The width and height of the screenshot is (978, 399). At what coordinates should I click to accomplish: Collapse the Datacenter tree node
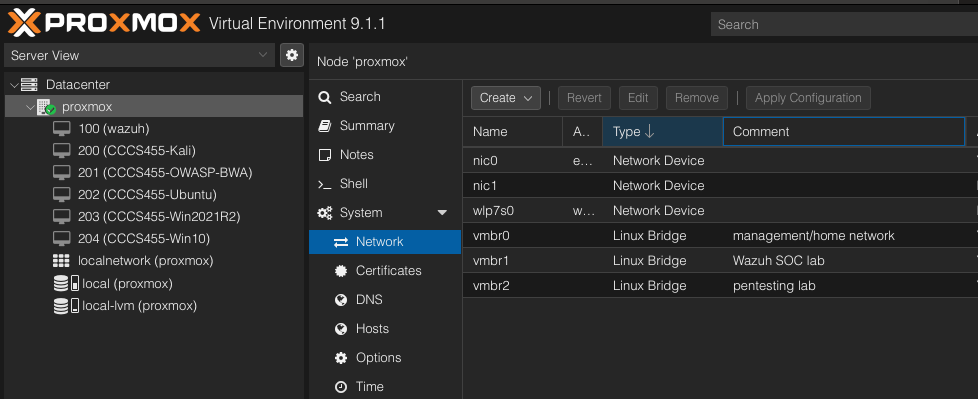tap(14, 84)
